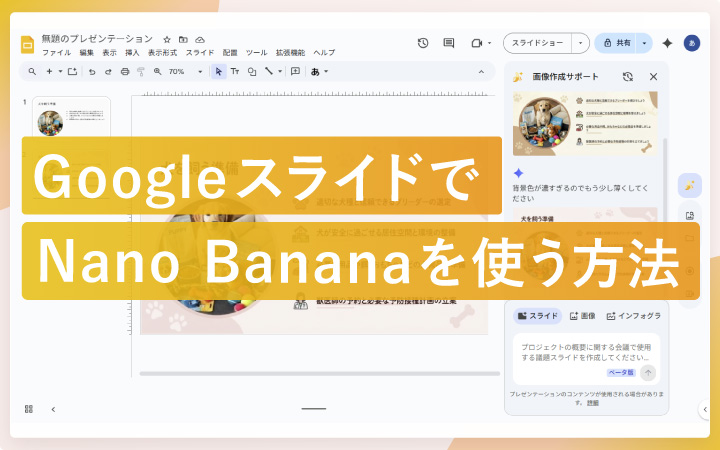Select the text box tool
This screenshot has width=720, height=450.
click(235, 71)
